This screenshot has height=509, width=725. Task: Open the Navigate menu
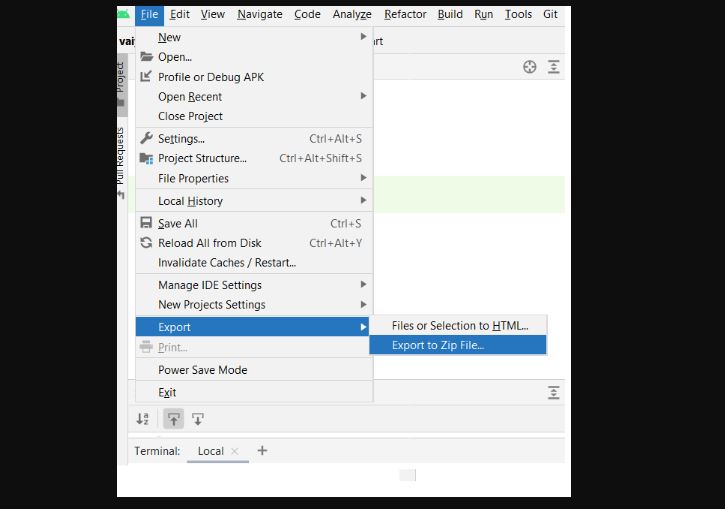pyautogui.click(x=260, y=14)
